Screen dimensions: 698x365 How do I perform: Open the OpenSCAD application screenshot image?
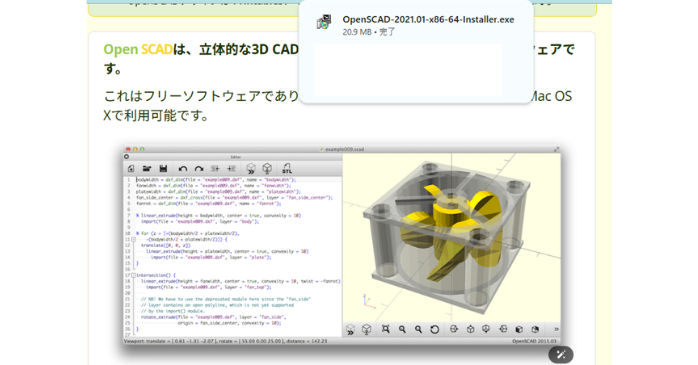point(341,245)
